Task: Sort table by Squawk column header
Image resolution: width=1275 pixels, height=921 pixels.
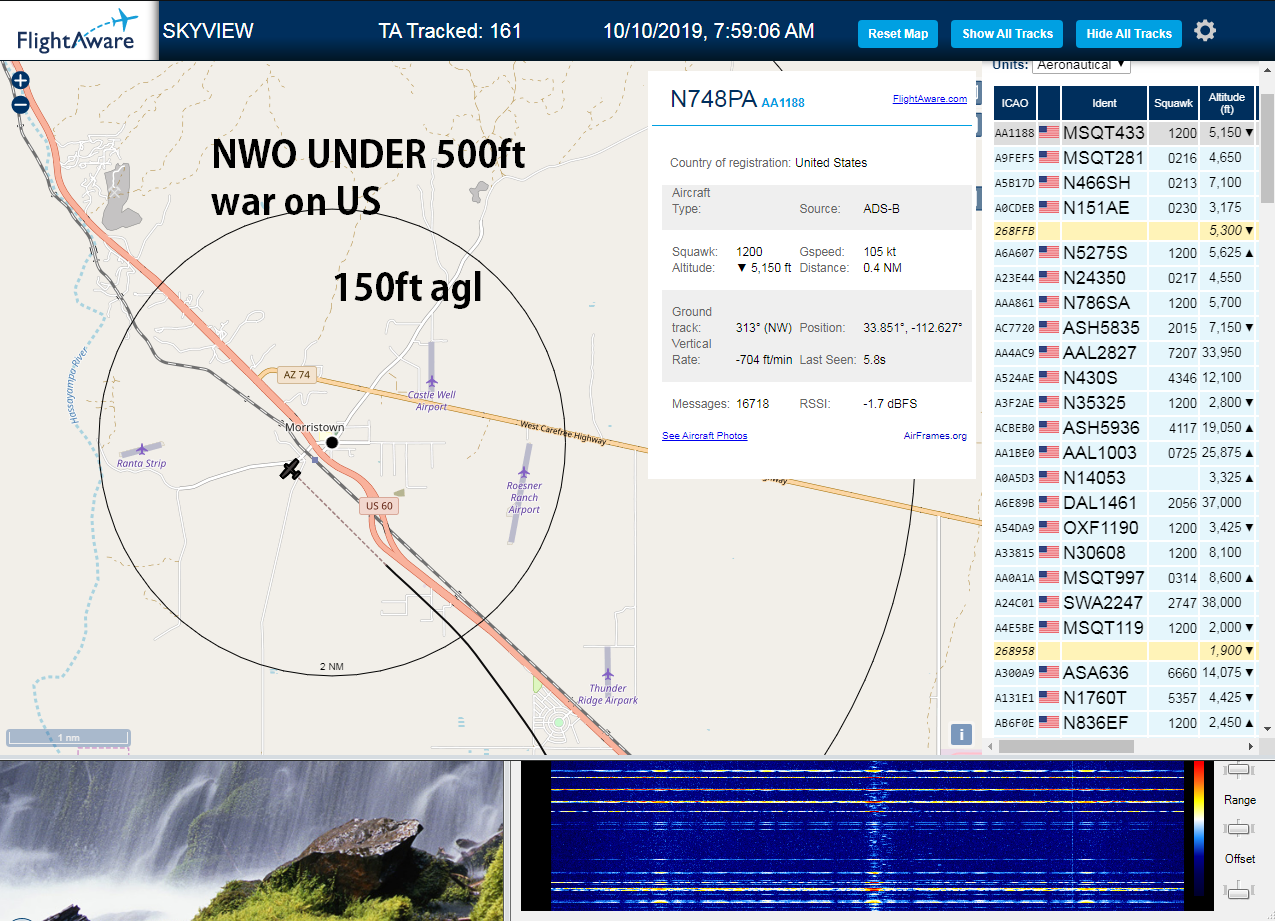Action: [1173, 103]
